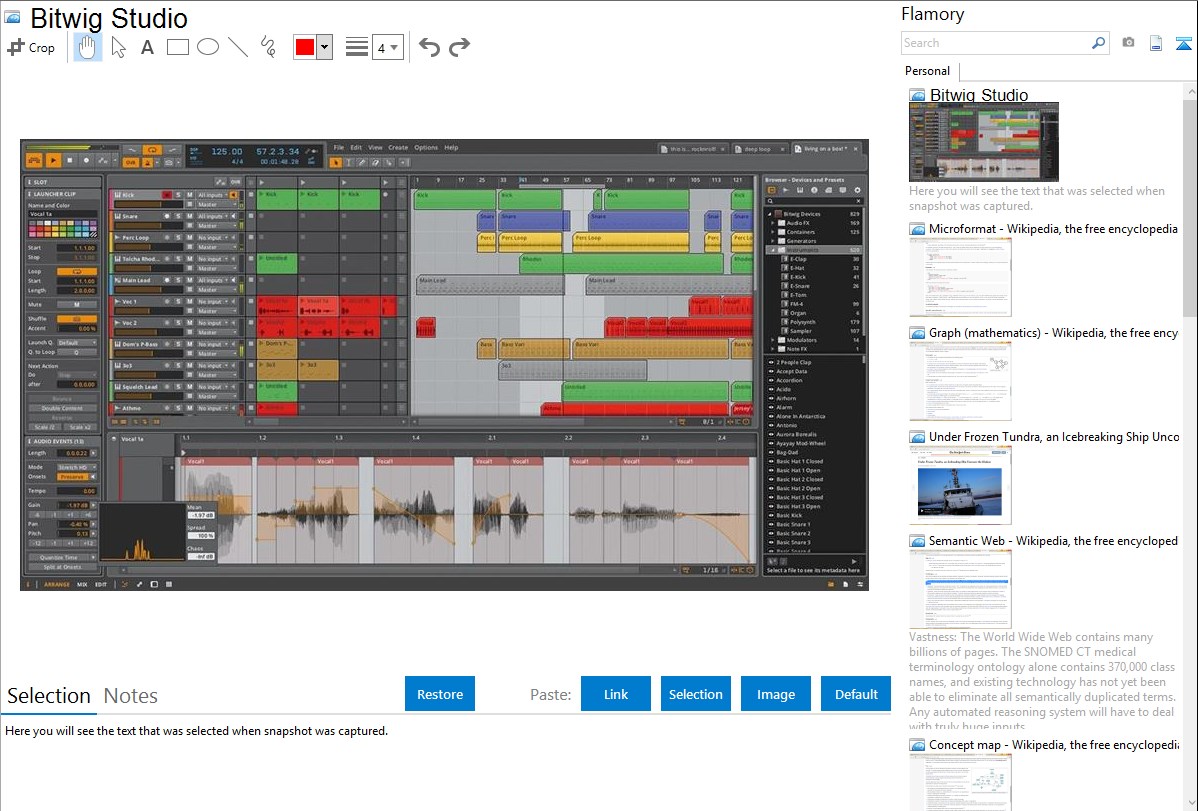Switch to the Notes tab
Image resolution: width=1198 pixels, height=811 pixels.
(131, 696)
